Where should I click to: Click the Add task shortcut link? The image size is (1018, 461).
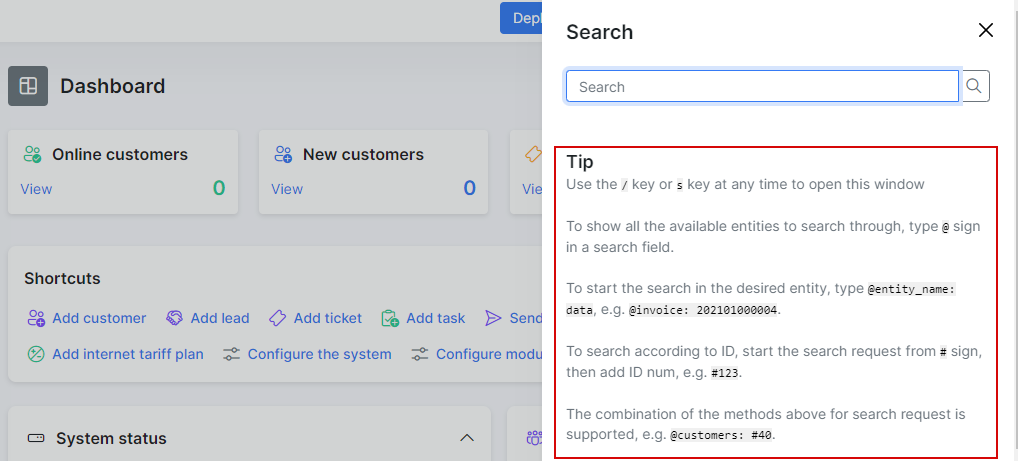pyautogui.click(x=435, y=318)
